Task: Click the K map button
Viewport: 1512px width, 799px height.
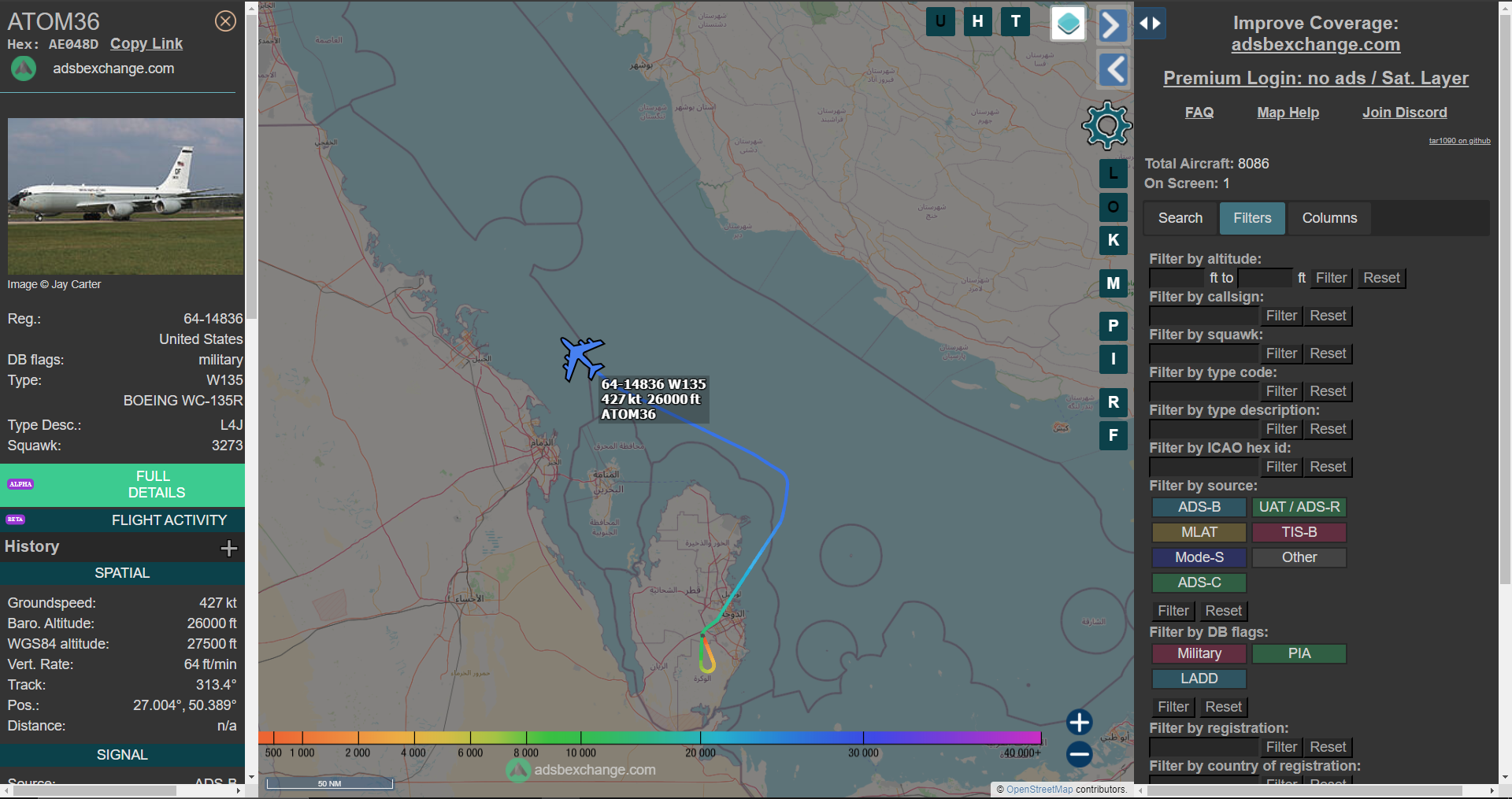Action: 1114,240
